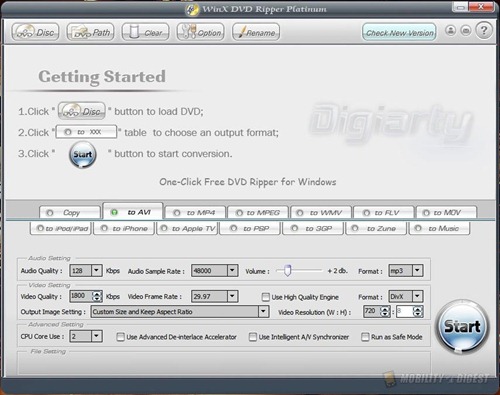Select the Copy output tab
Image resolution: width=500 pixels, height=395 pixels.
click(x=70, y=213)
